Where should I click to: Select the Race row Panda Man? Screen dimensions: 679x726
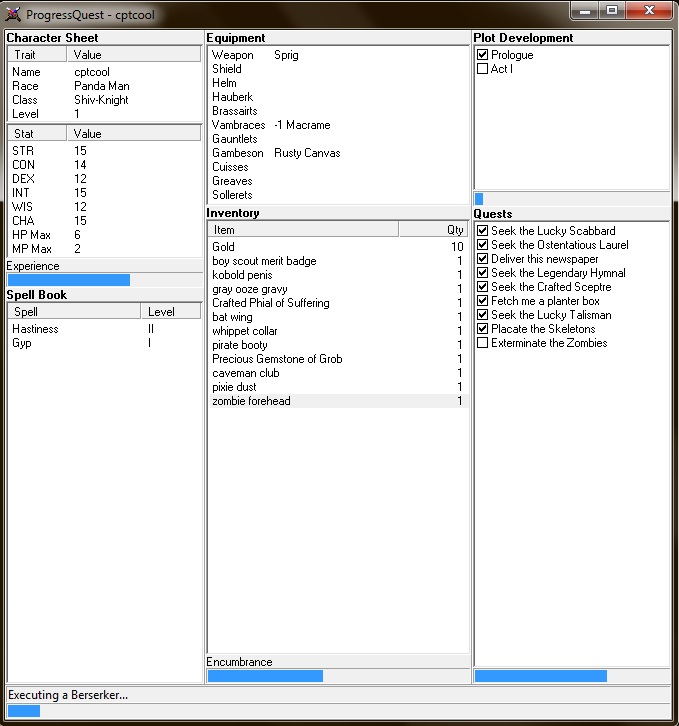coord(104,86)
